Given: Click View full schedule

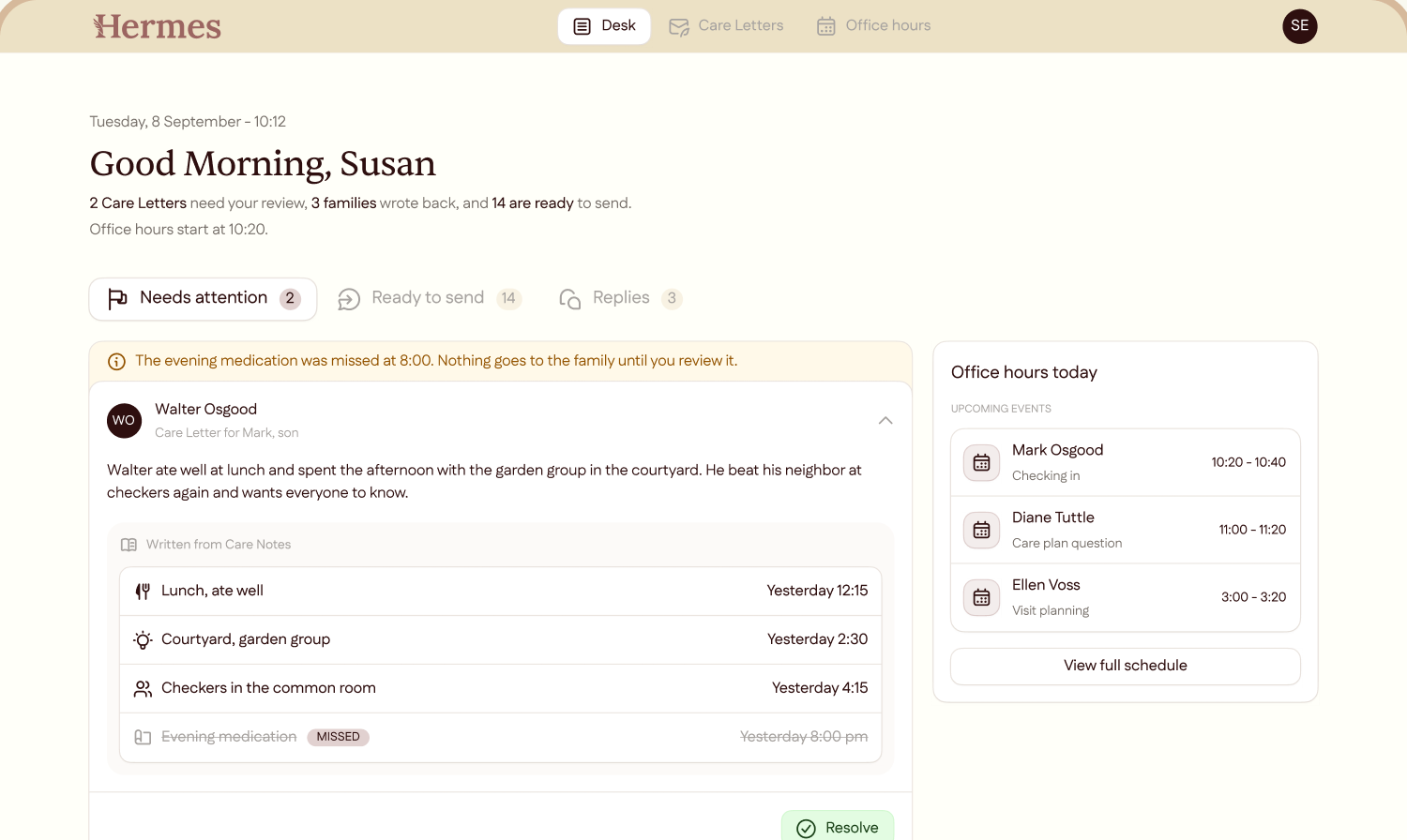Looking at the screenshot, I should 1126,666.
